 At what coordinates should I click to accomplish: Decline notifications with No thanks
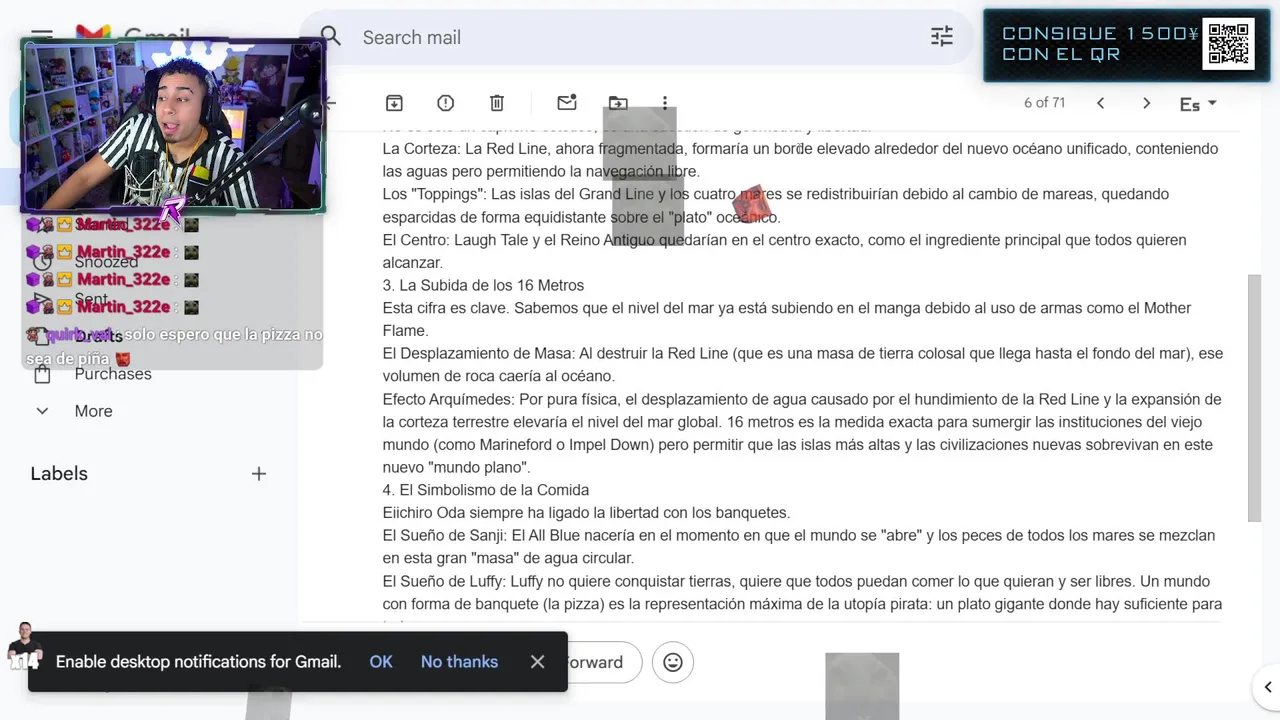click(459, 662)
